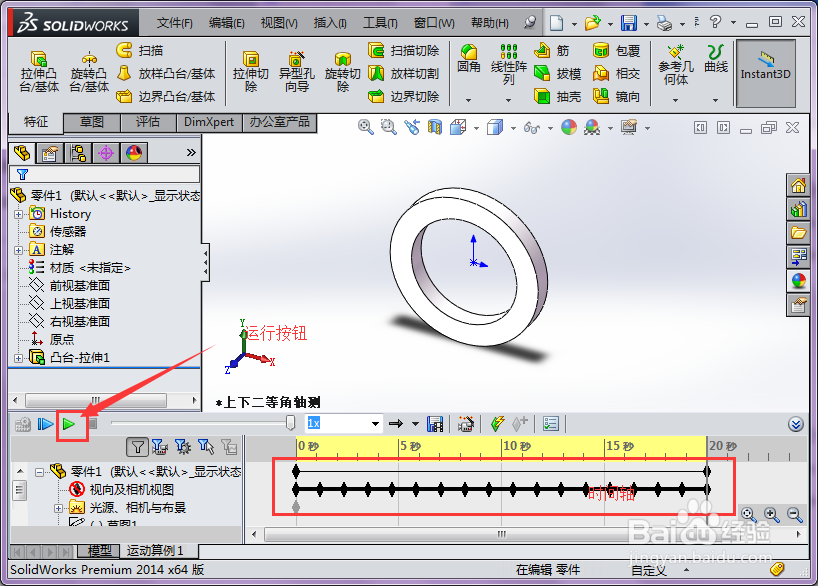Open the FeatureManager design tree tab
The height and width of the screenshot is (586, 818).
click(x=22, y=153)
